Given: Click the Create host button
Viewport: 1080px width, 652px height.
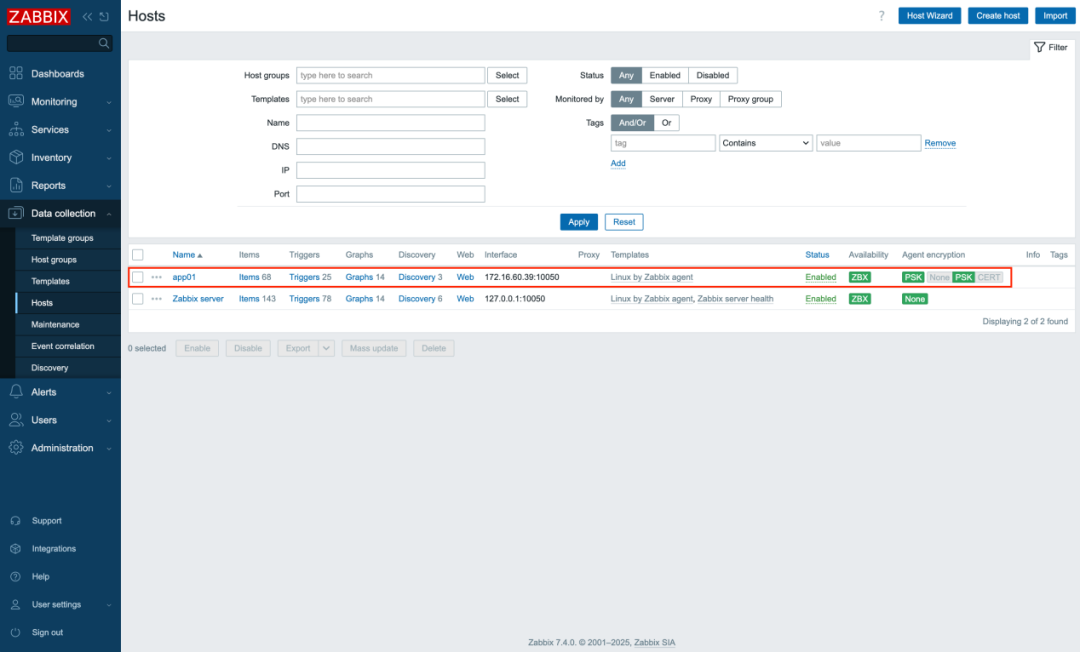Looking at the screenshot, I should coord(997,16).
